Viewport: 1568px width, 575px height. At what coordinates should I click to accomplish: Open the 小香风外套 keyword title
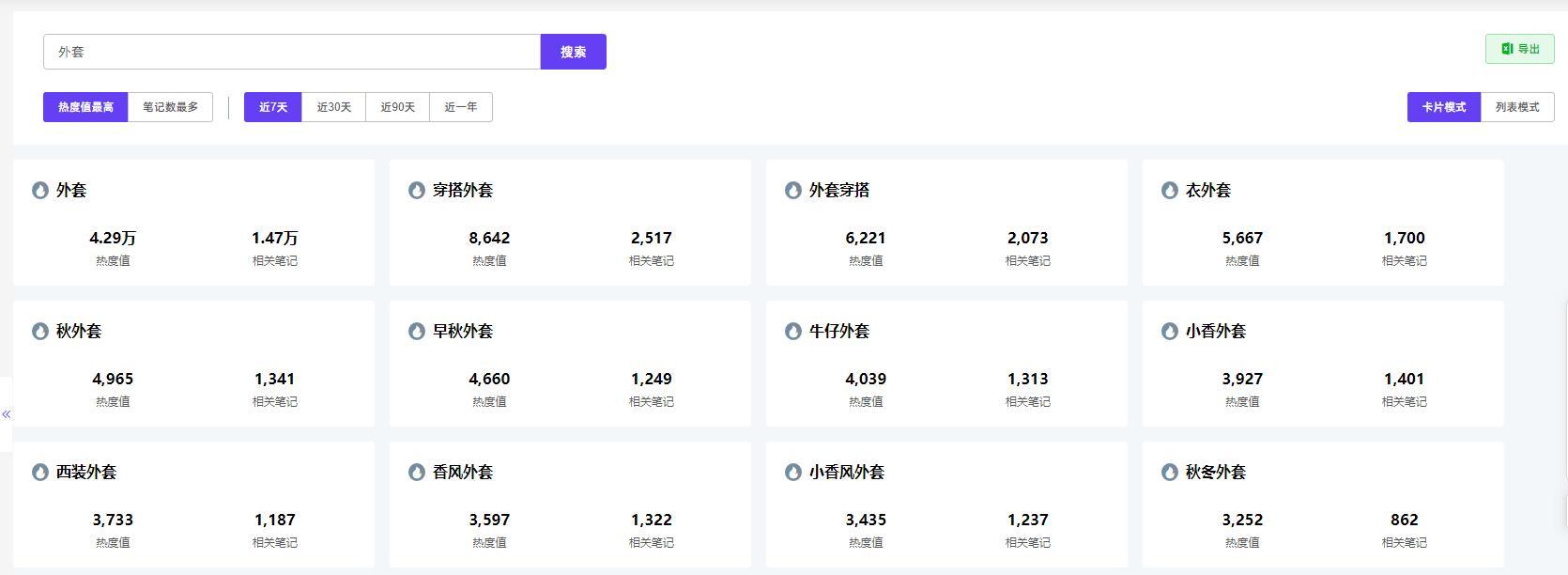point(847,472)
